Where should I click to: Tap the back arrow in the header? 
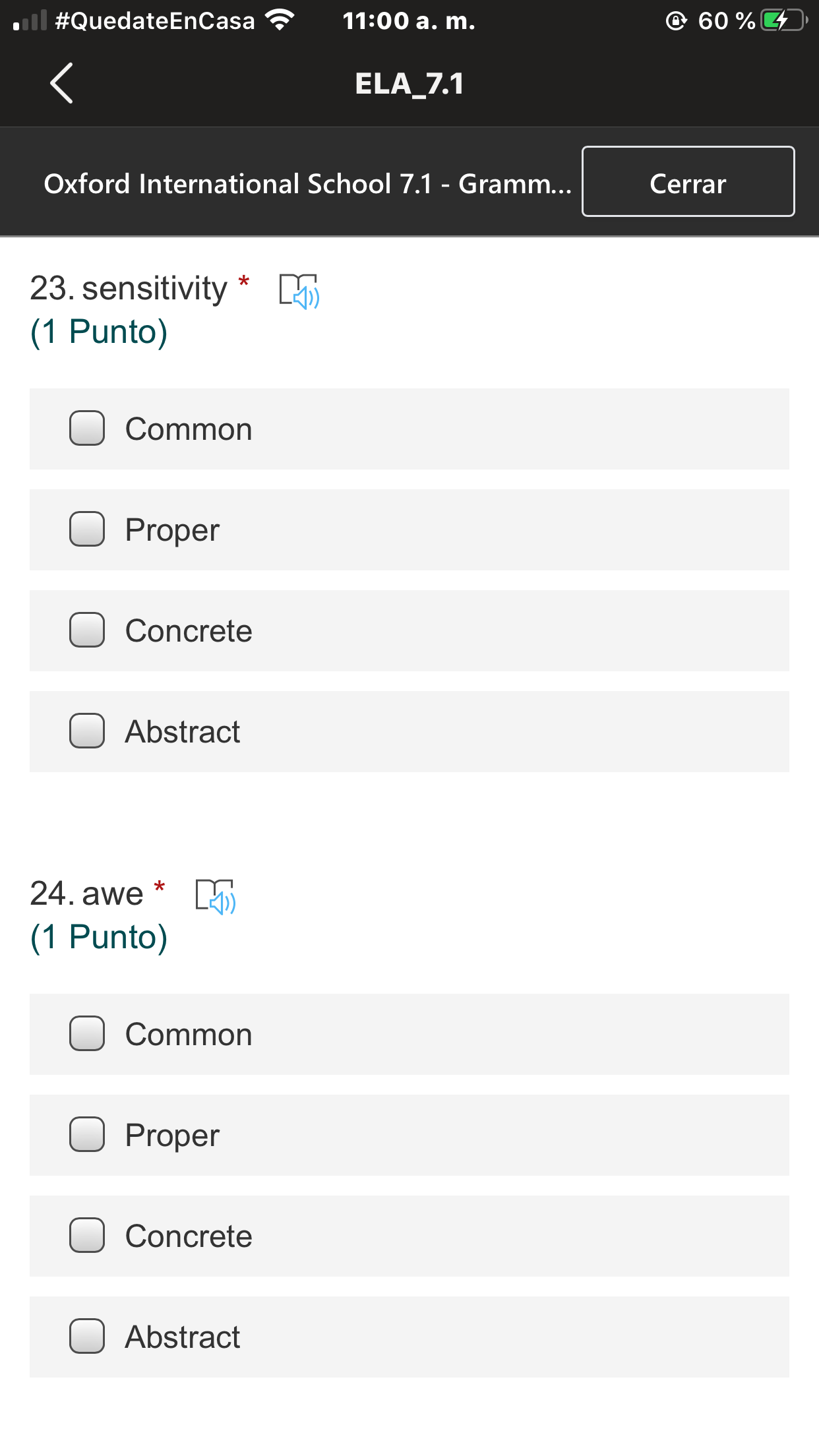61,84
